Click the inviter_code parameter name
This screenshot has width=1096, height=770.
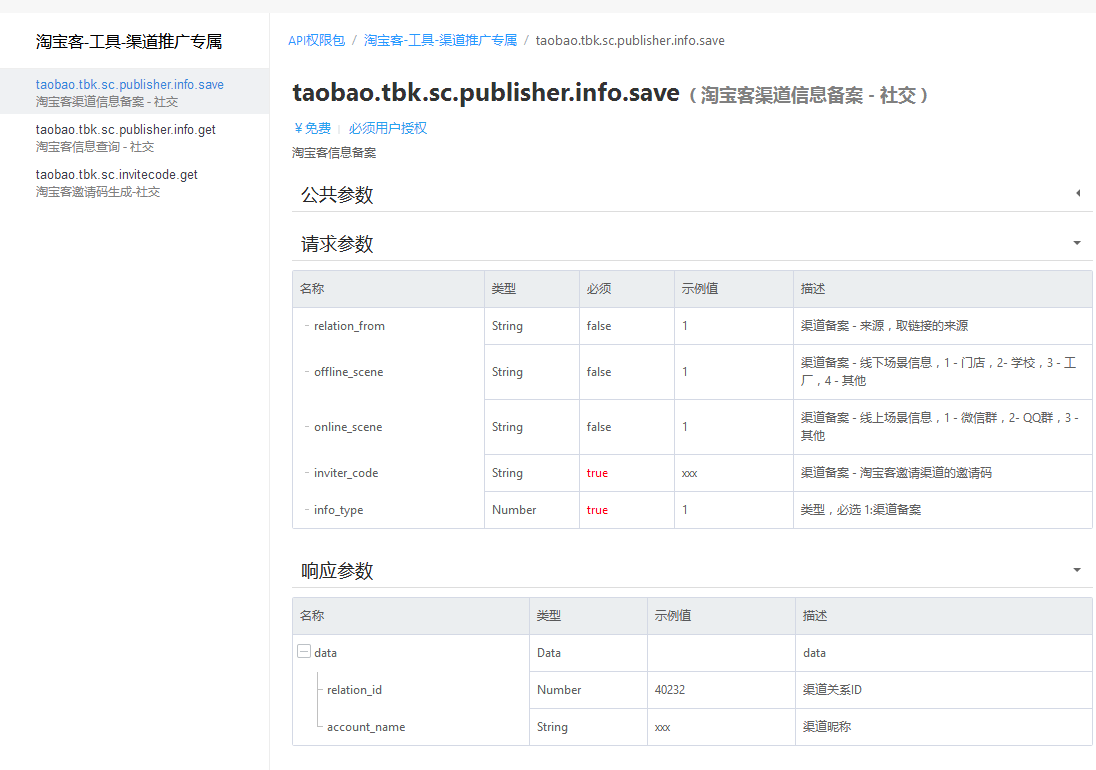pos(346,473)
